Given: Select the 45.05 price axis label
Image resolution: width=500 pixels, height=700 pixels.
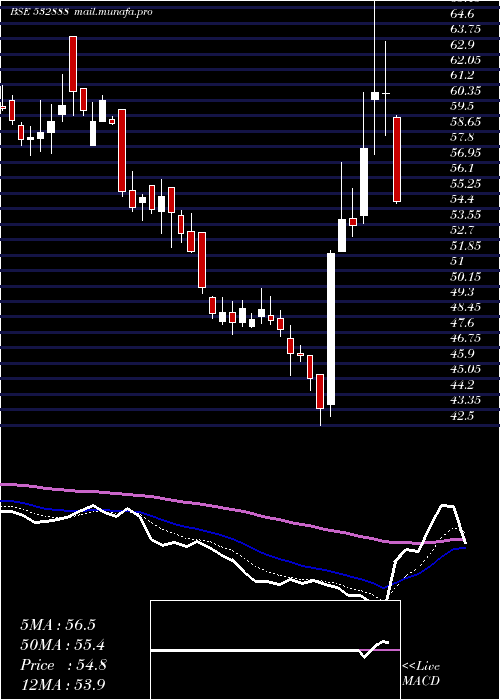Looking at the screenshot, I should tap(466, 369).
